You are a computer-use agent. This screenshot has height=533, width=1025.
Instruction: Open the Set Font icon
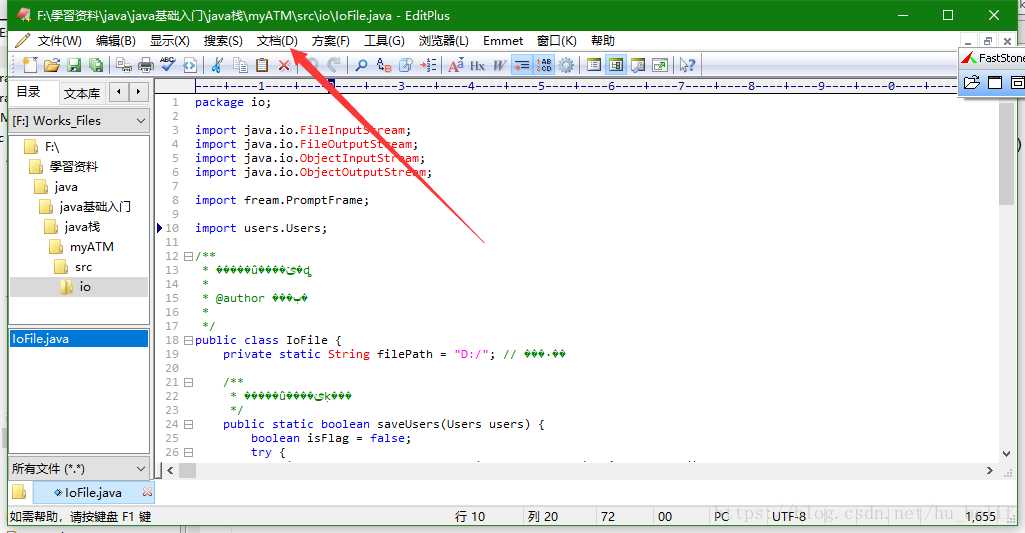[x=456, y=65]
